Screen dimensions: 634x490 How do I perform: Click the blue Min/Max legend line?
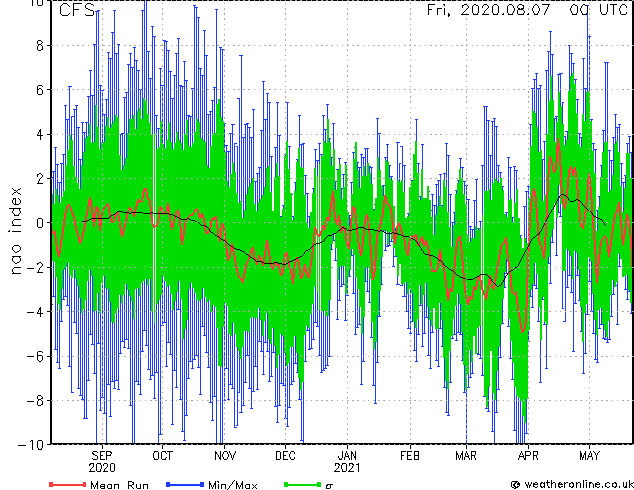coord(185,484)
